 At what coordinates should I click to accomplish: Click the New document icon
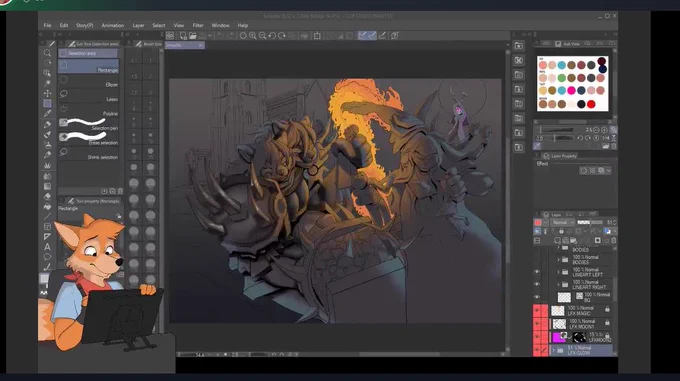click(183, 36)
